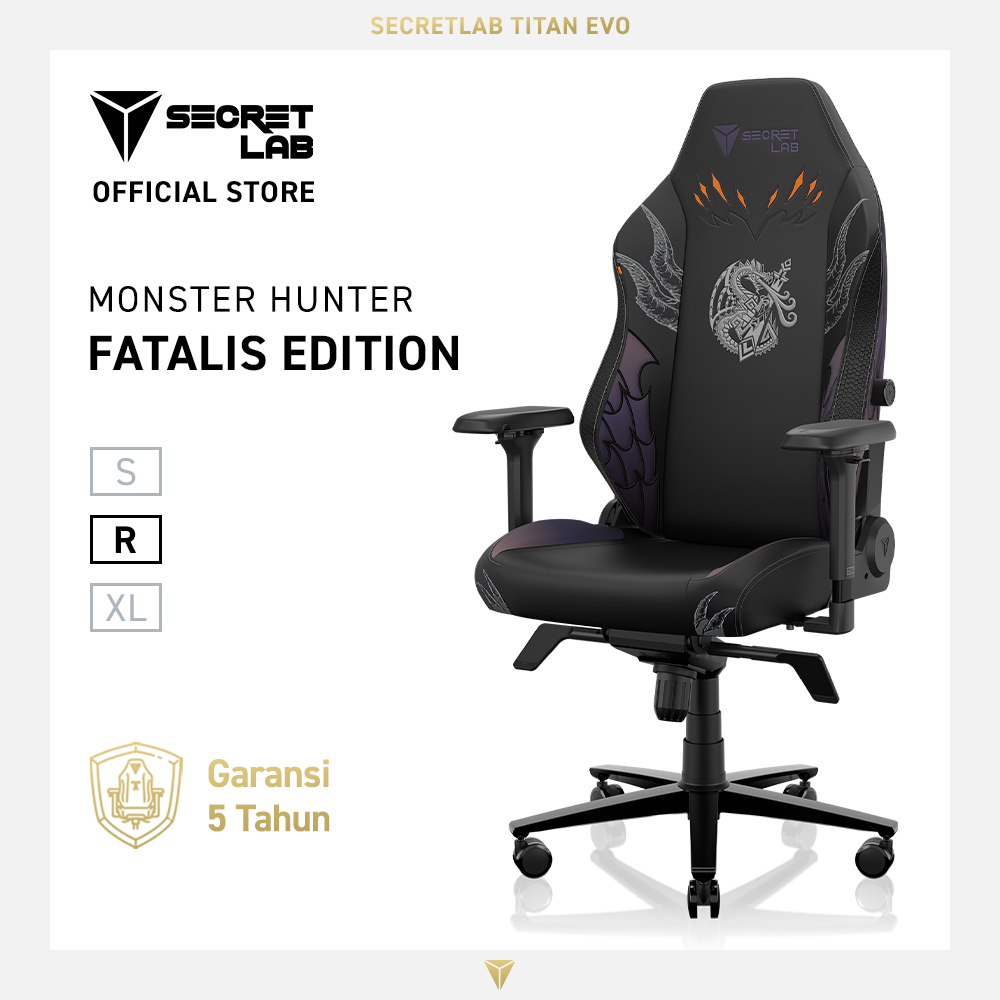1000x1000 pixels.
Task: Click the SECRETLAB TITAN EVO header text
Action: point(500,26)
